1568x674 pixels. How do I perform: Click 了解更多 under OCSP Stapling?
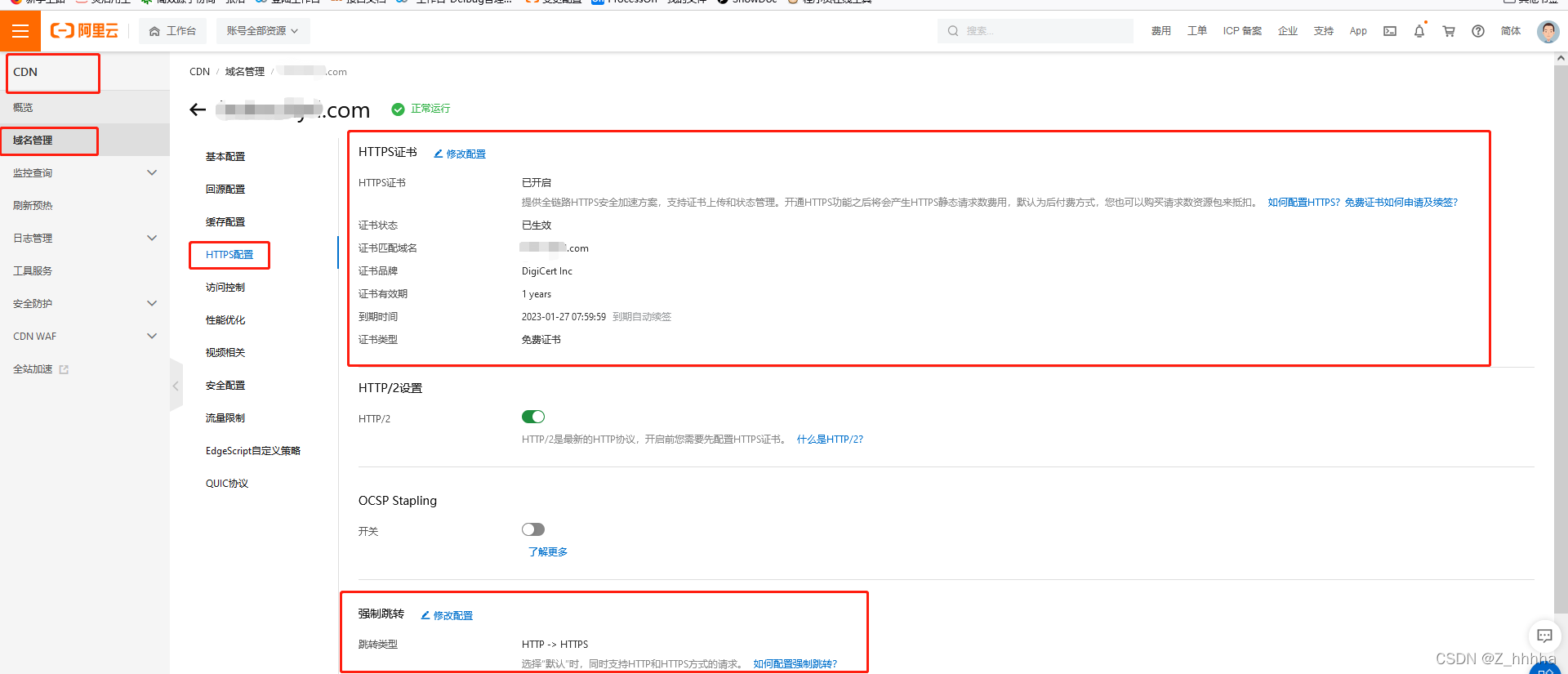tap(548, 552)
